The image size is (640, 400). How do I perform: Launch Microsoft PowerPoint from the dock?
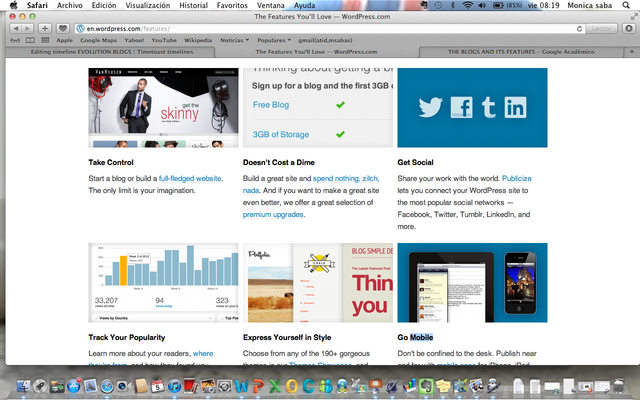tap(258, 386)
